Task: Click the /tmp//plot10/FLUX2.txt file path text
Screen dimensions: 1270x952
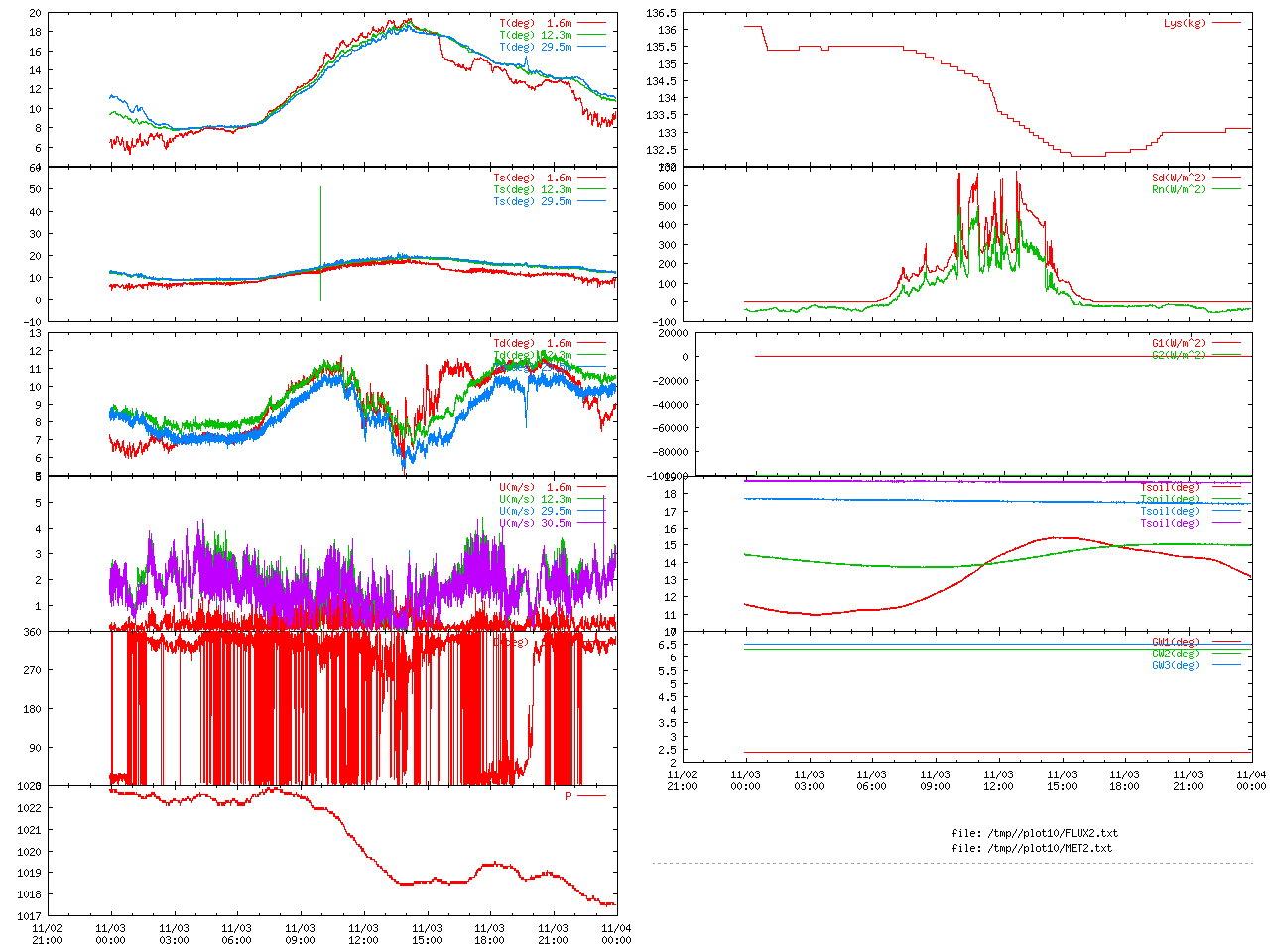Action: (1034, 833)
